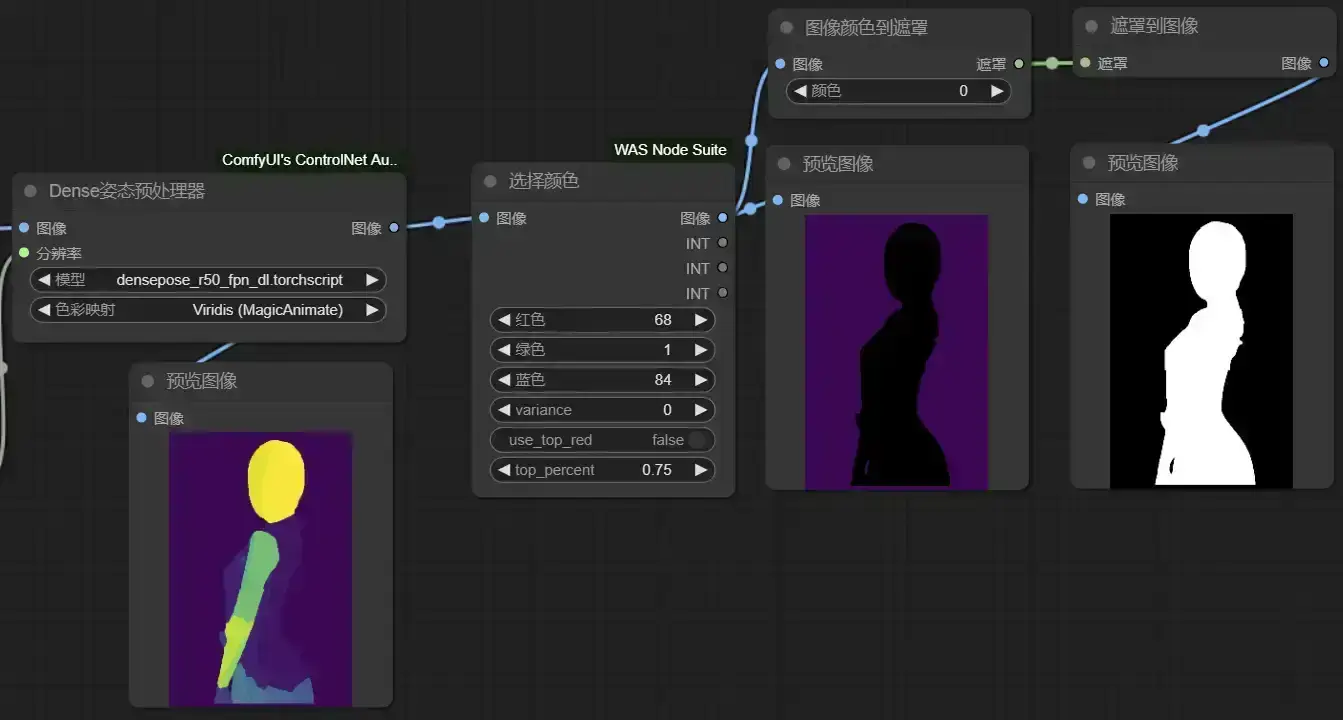This screenshot has height=720, width=1343.
Task: Select previous 色彩映射 option with left arrow
Action: [x=44, y=310]
